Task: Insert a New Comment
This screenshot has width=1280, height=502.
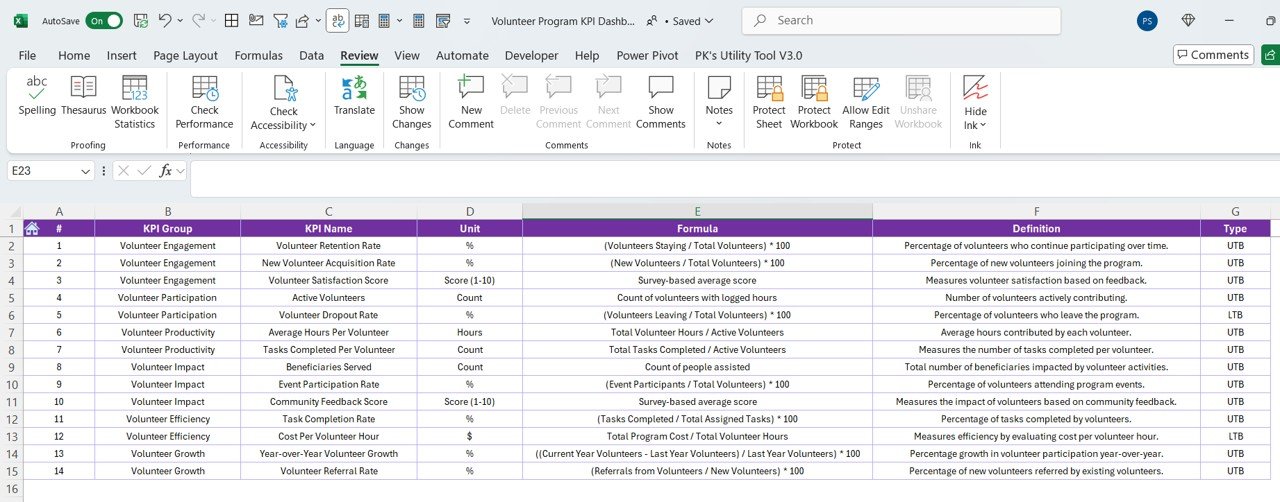Action: [471, 102]
